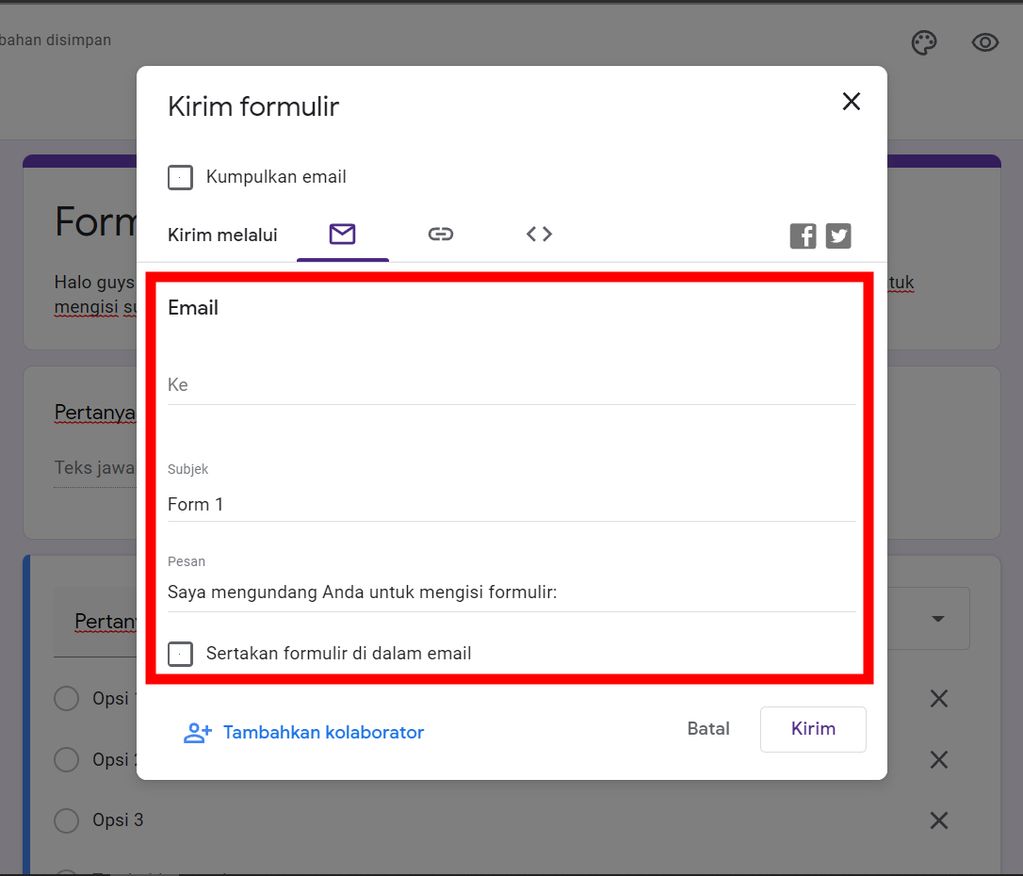
Task: Collapse the Kirim formulir dialog with X
Action: click(851, 101)
